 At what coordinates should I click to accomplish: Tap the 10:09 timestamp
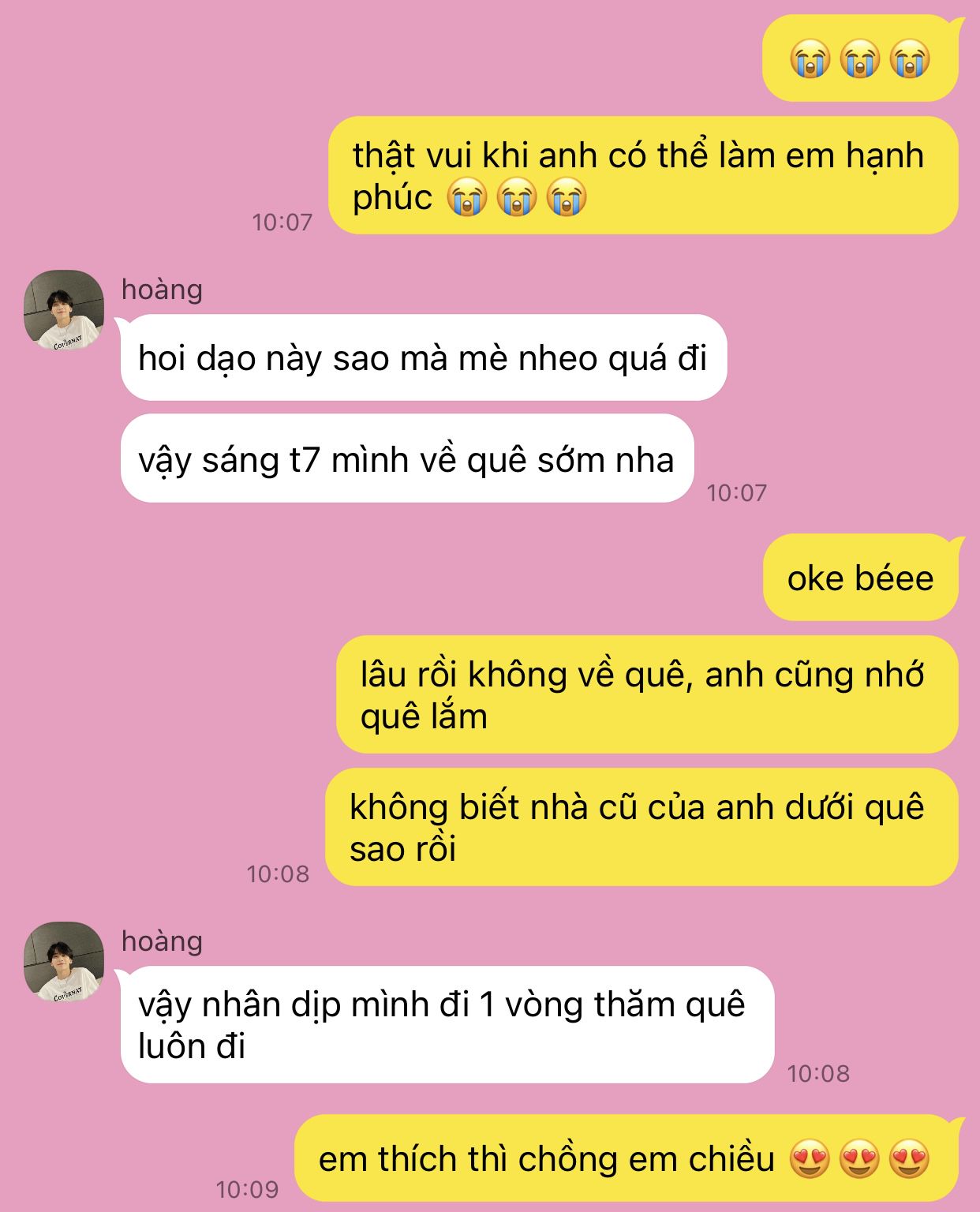tap(248, 1189)
